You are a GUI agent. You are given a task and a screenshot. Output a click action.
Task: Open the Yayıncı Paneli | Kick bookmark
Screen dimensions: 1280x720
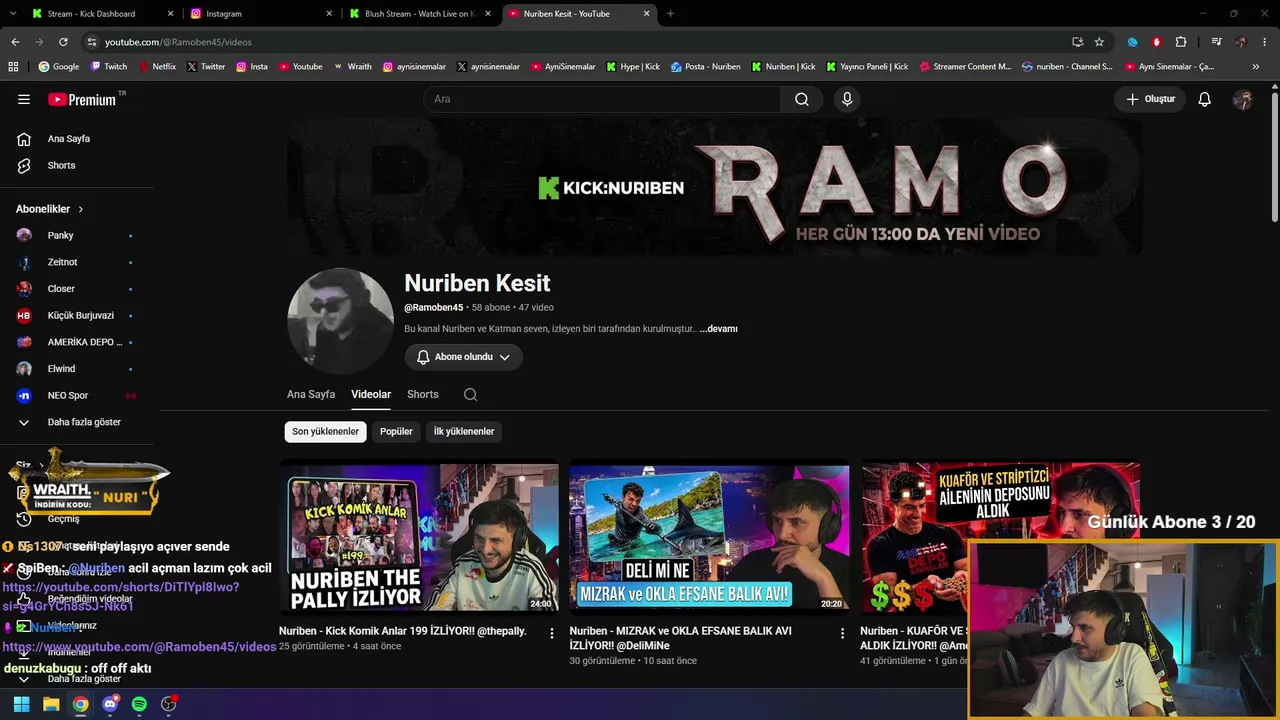point(867,67)
